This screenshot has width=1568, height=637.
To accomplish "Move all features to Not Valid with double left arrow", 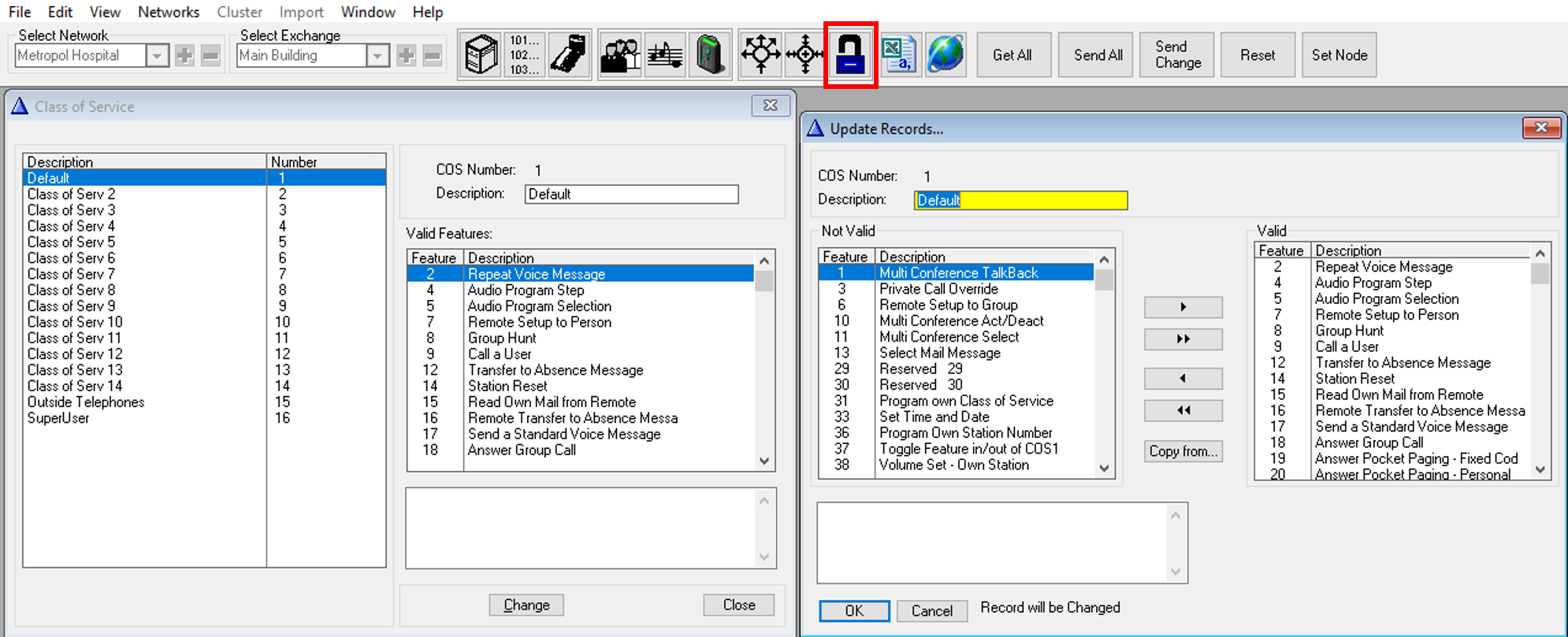I will click(x=1183, y=411).
